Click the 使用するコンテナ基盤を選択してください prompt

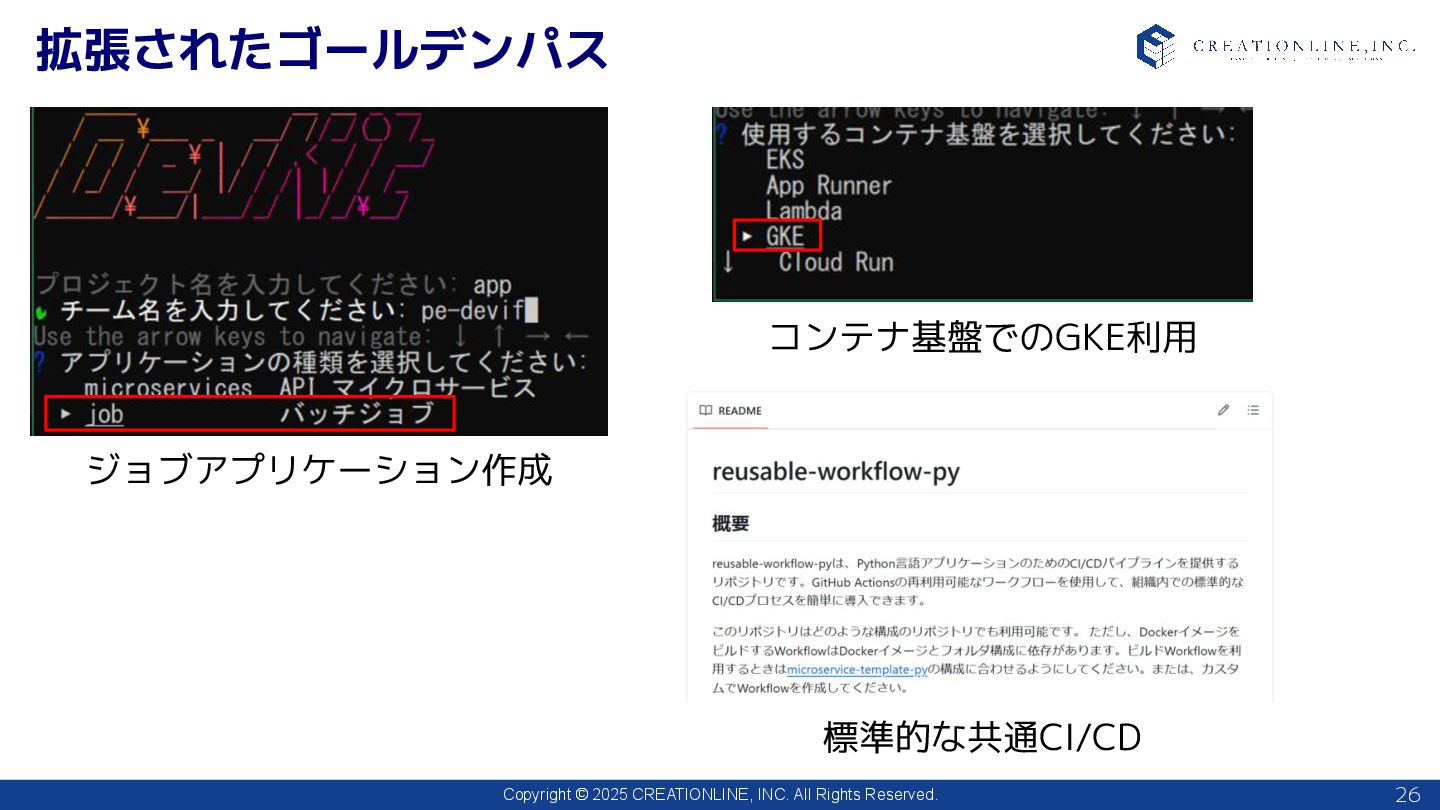click(x=977, y=134)
